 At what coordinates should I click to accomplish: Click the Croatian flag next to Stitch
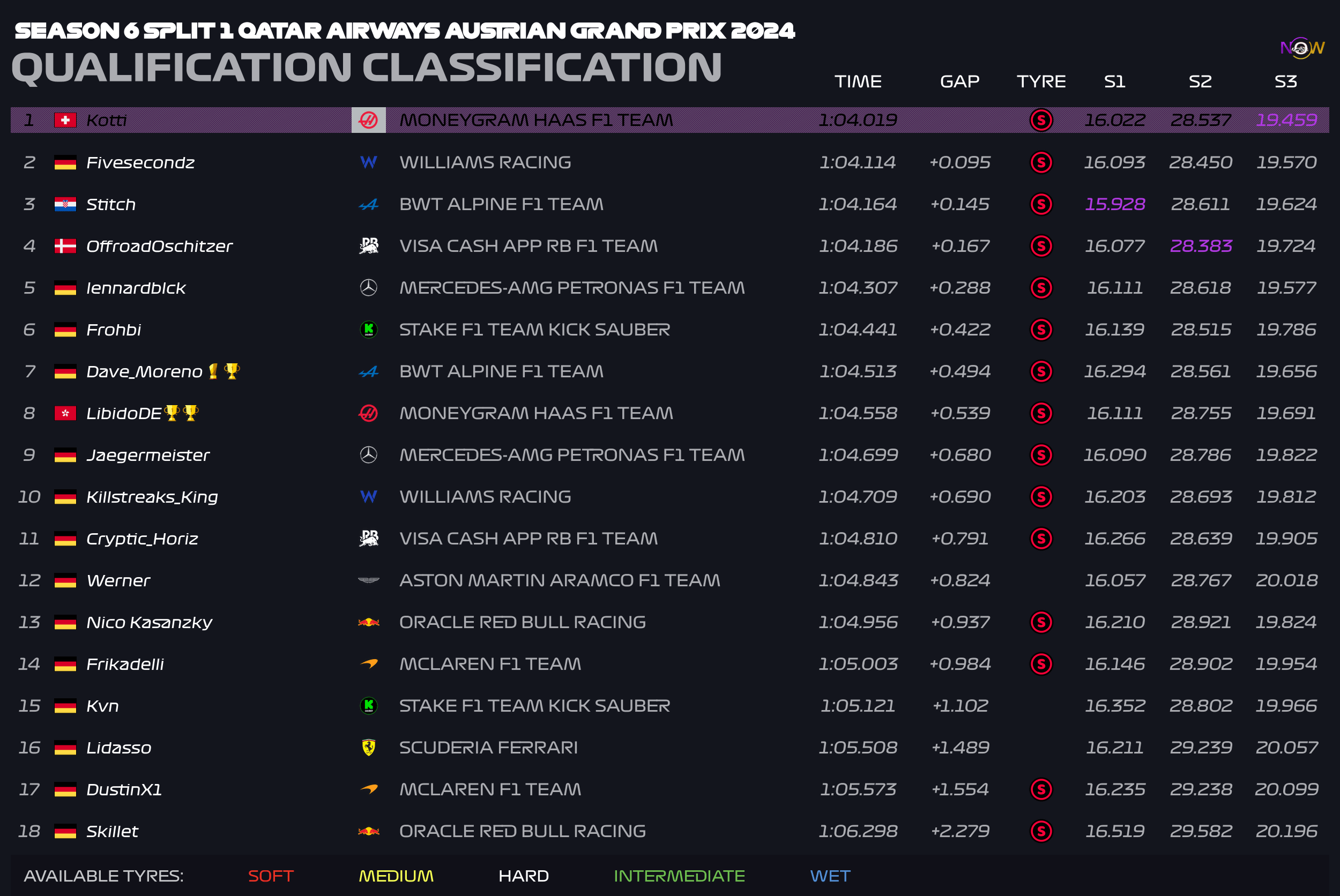(65, 204)
